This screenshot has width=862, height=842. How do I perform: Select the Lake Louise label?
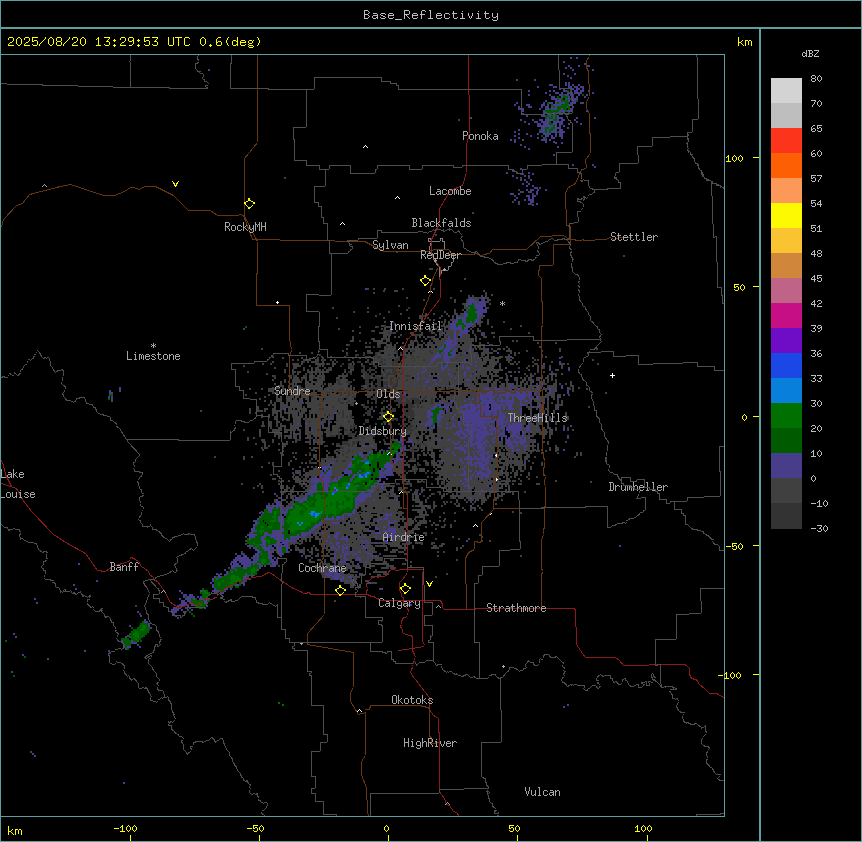[x=18, y=484]
